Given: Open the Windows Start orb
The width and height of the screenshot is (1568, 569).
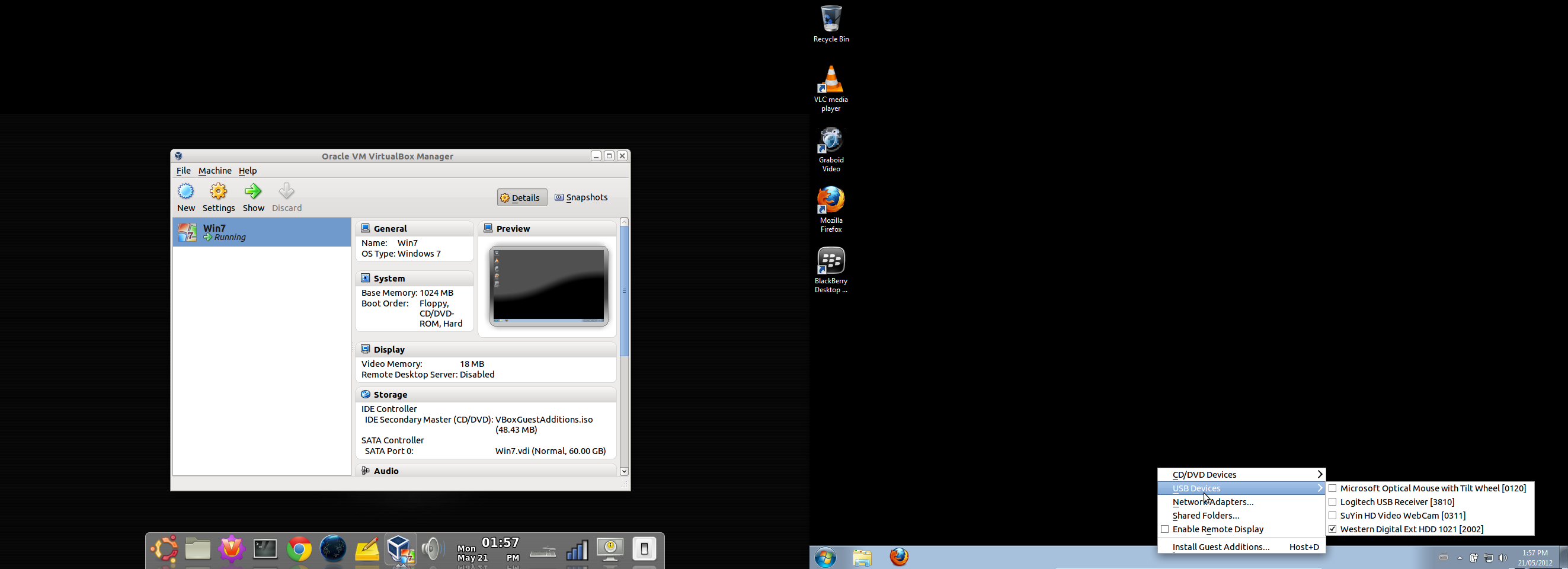Looking at the screenshot, I should [825, 557].
